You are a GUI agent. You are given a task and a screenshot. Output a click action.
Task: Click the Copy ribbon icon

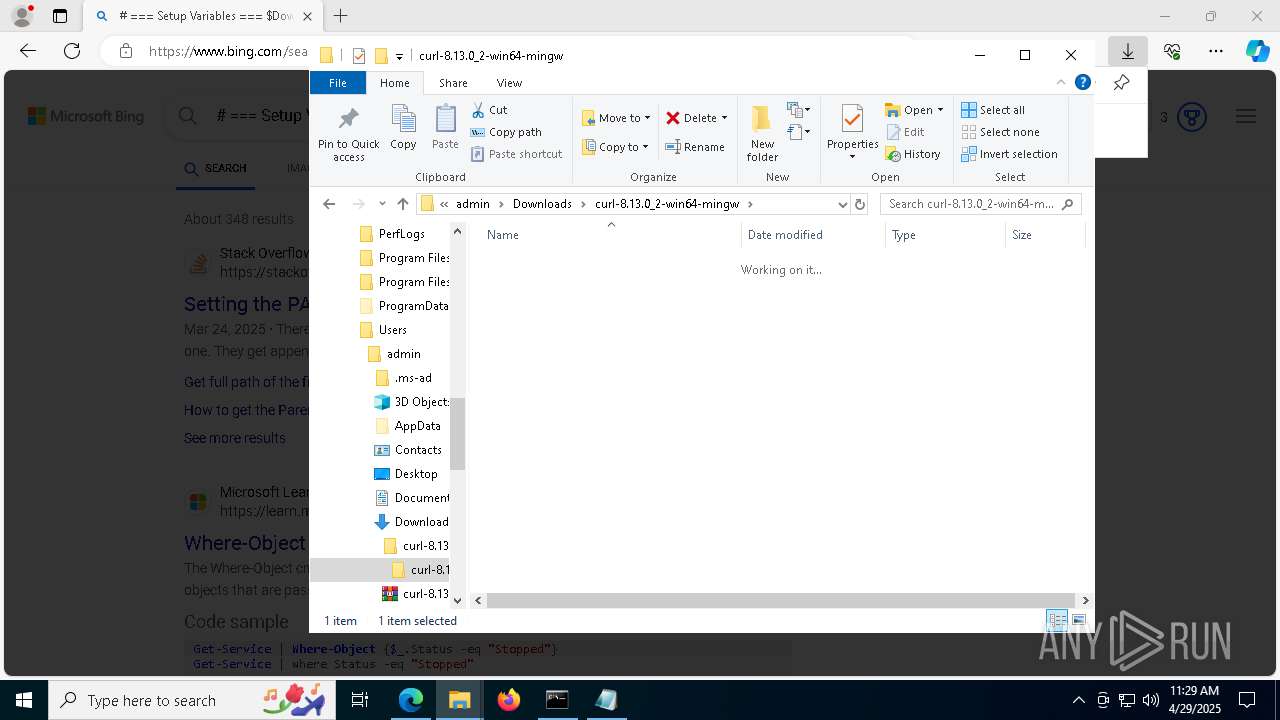pyautogui.click(x=403, y=127)
